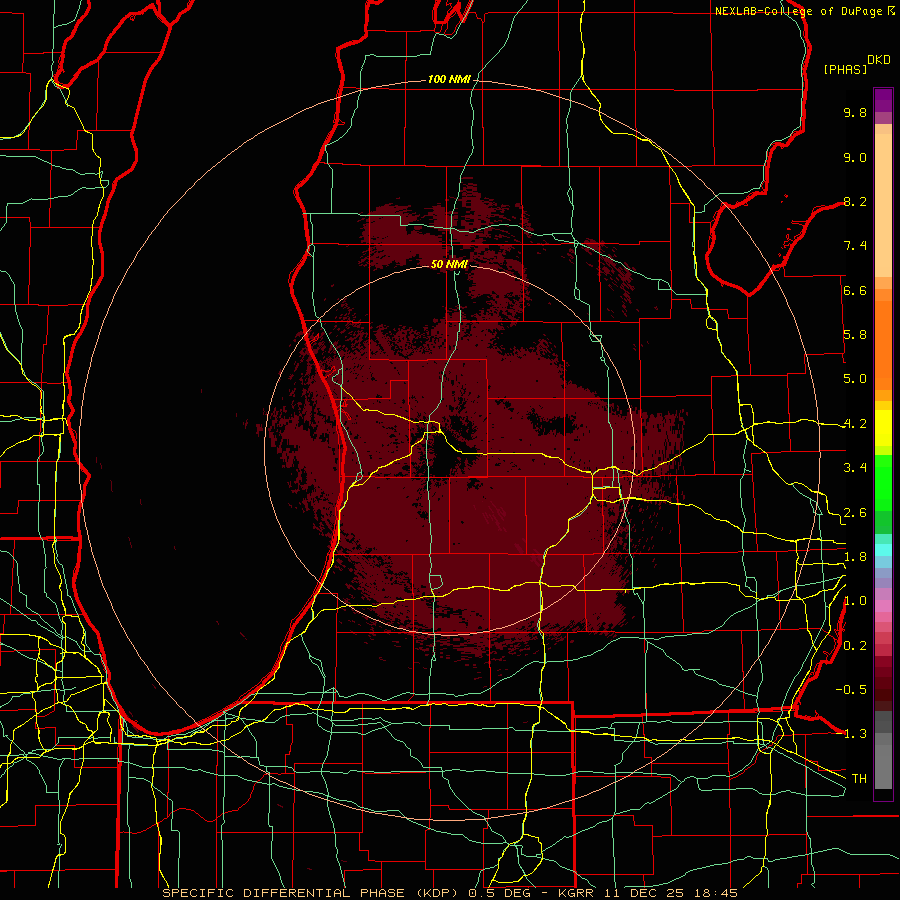Viewport: 900px width, 900px height.
Task: Pick the purple band on the color scale
Action: pyautogui.click(x=883, y=101)
